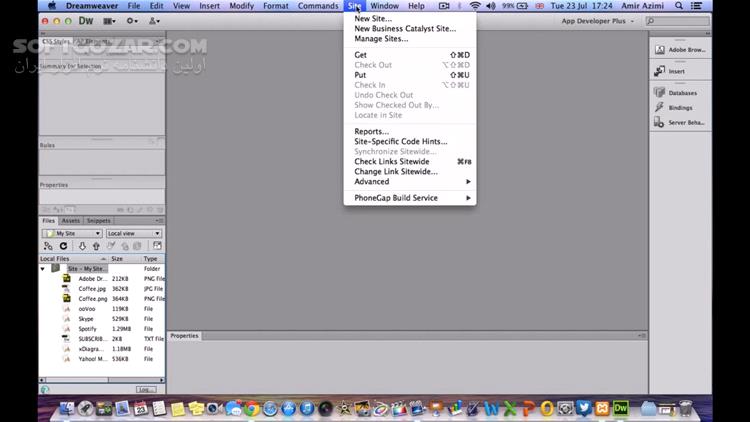
Task: Open the Server Behaviors panel
Action: tap(679, 122)
